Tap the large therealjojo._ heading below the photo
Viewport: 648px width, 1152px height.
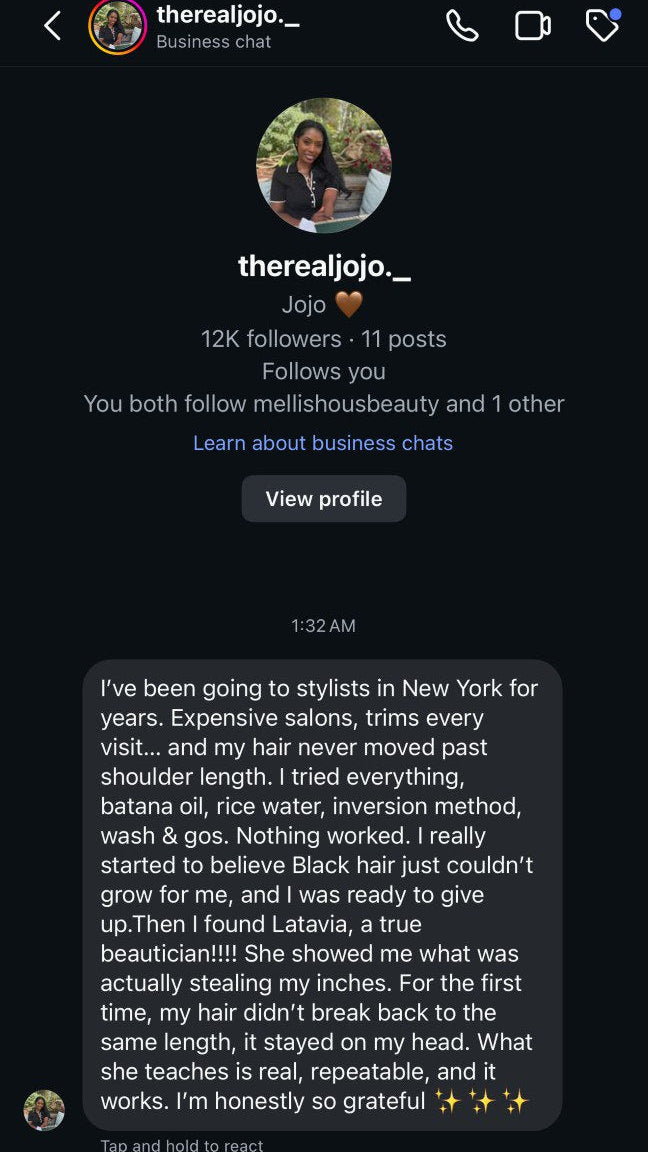324,265
